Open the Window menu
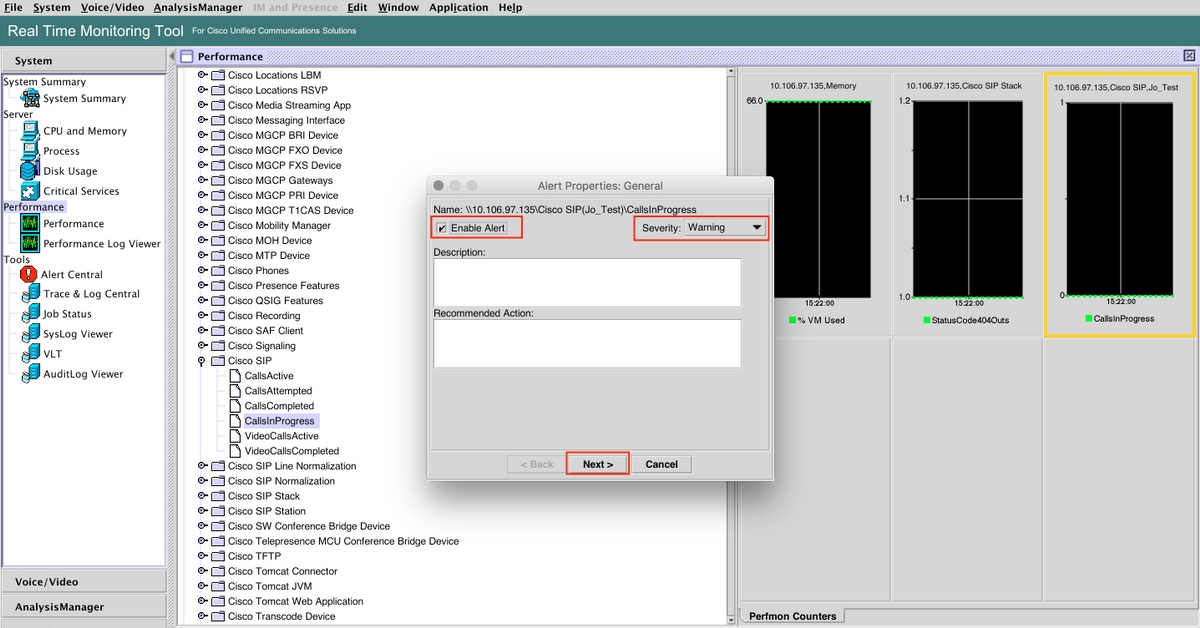 (x=398, y=7)
